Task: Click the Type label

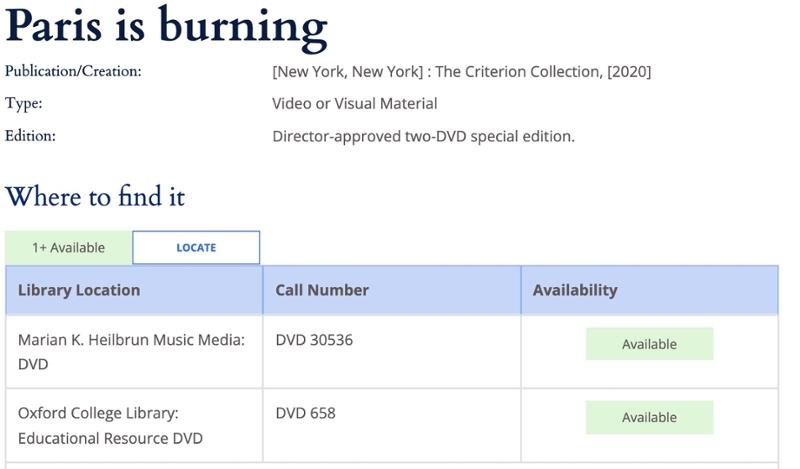Action: click(23, 104)
